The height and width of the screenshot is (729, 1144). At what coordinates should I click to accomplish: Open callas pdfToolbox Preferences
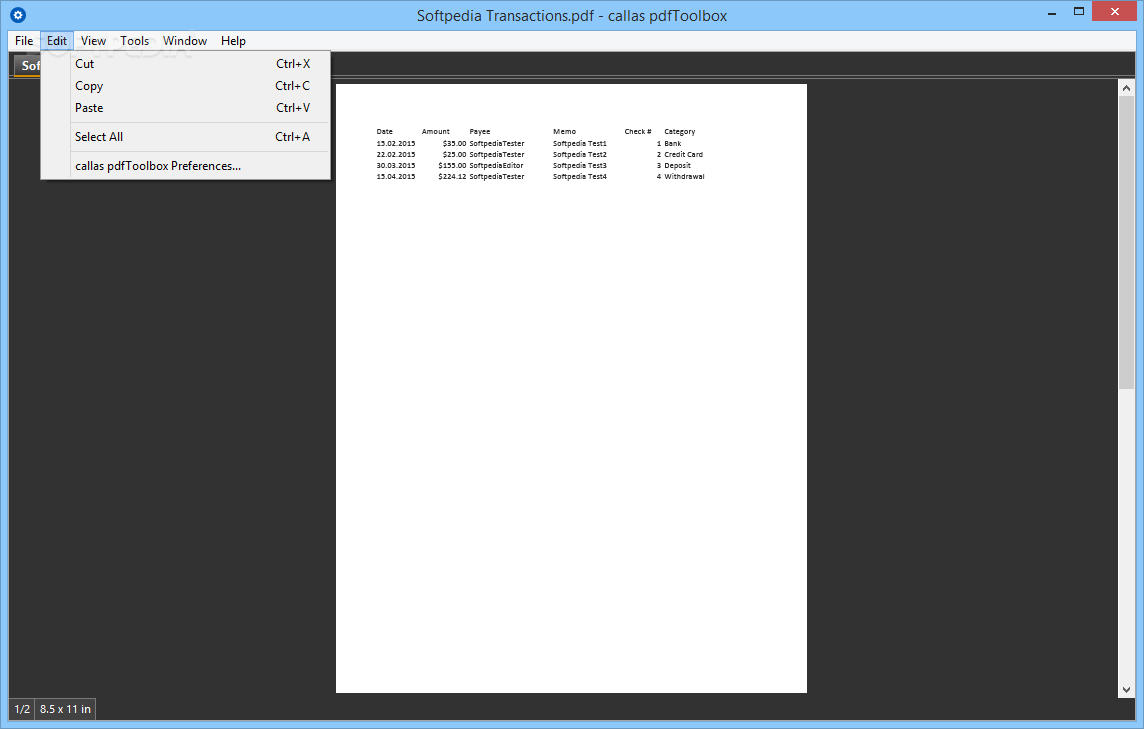point(186,166)
